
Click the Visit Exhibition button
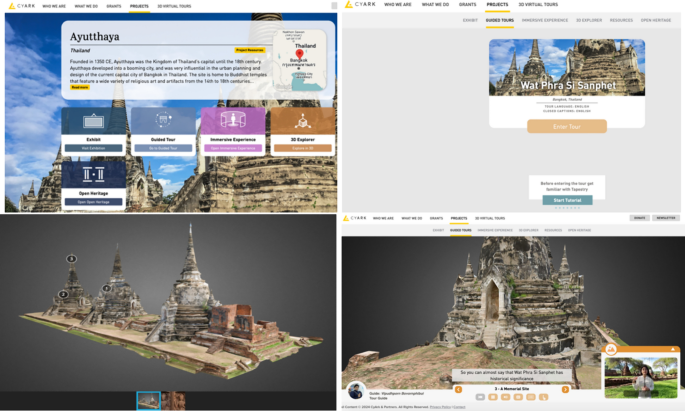click(x=93, y=147)
